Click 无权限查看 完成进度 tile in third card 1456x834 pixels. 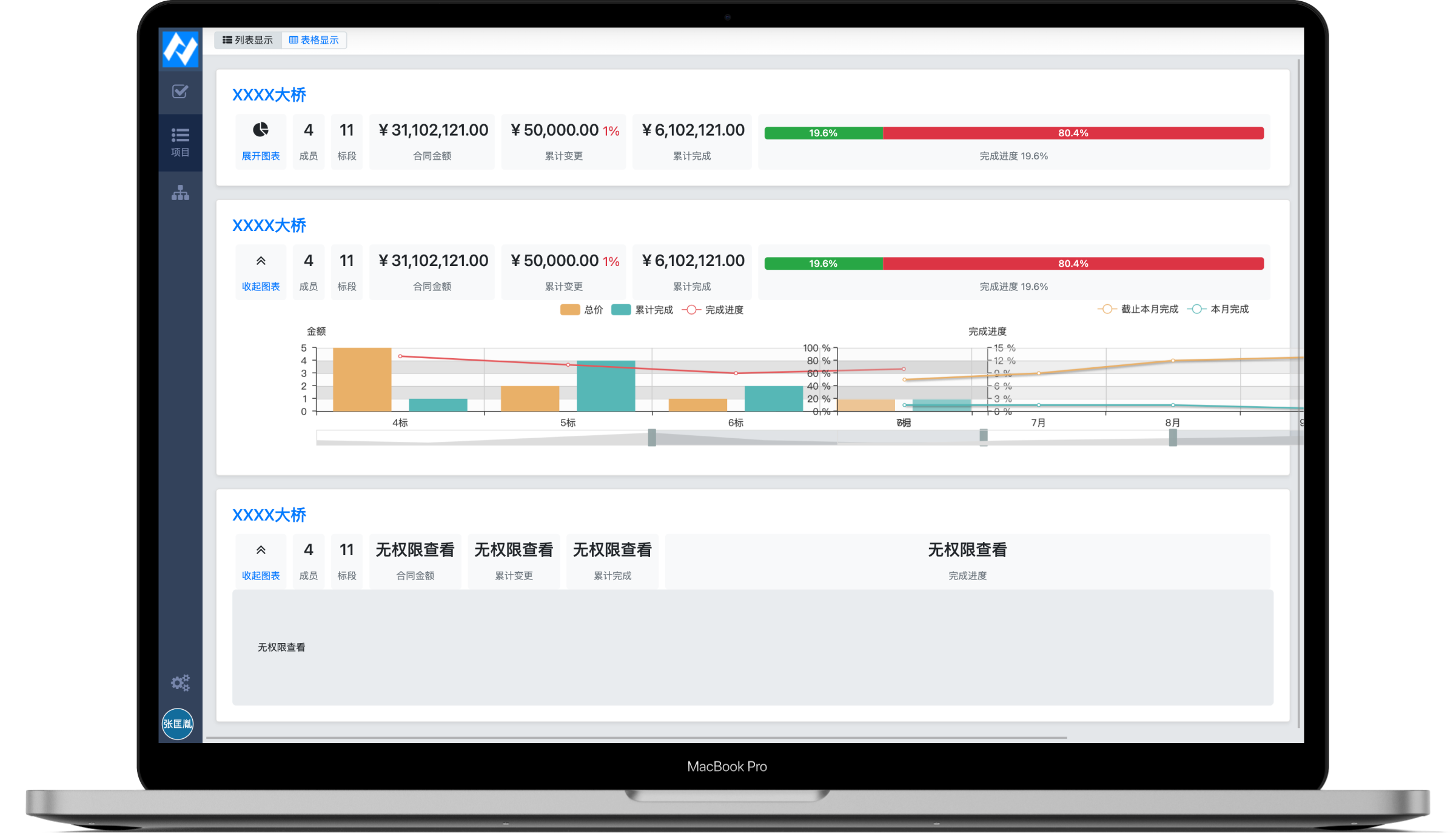coord(968,561)
